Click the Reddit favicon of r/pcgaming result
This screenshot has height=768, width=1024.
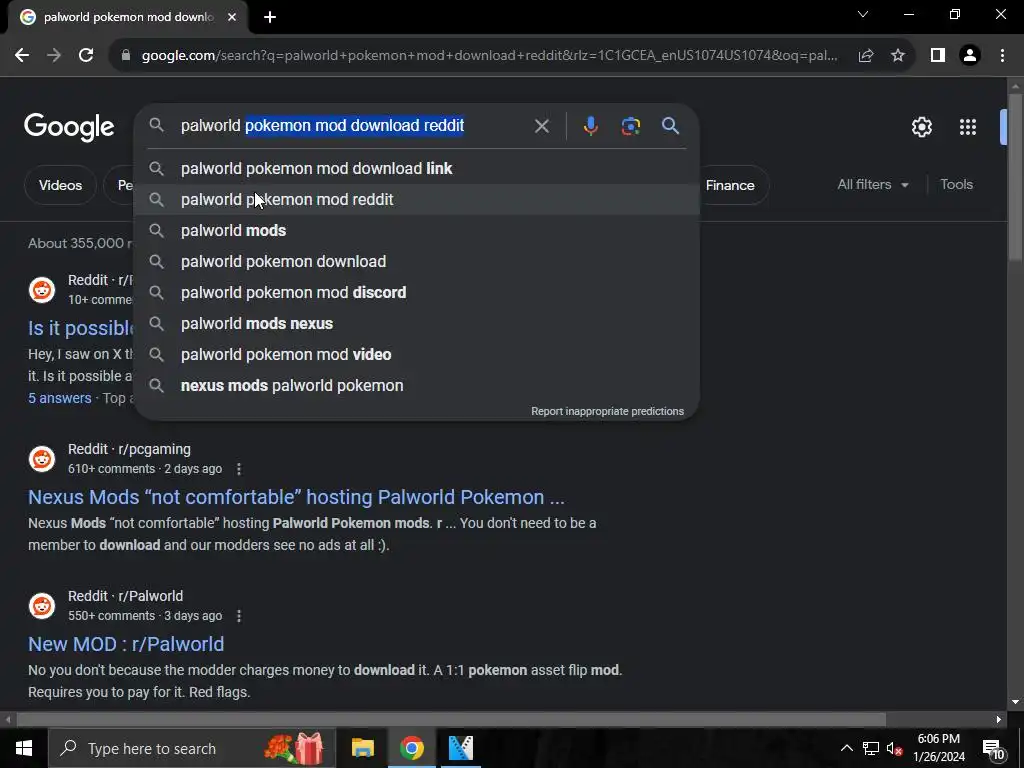click(x=42, y=458)
